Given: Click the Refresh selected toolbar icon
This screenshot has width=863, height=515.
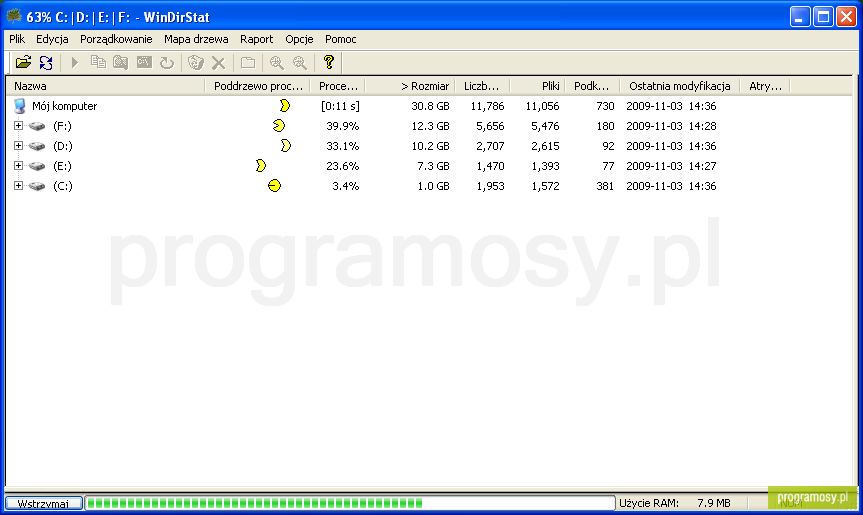Looking at the screenshot, I should coord(167,62).
